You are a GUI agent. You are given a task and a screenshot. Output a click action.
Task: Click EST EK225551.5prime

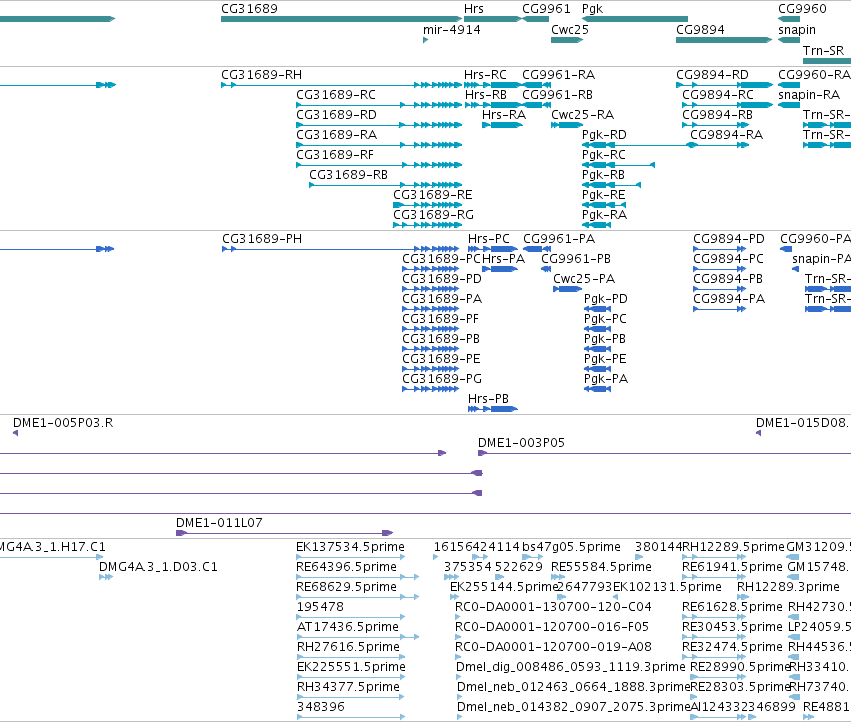pyautogui.click(x=351, y=677)
